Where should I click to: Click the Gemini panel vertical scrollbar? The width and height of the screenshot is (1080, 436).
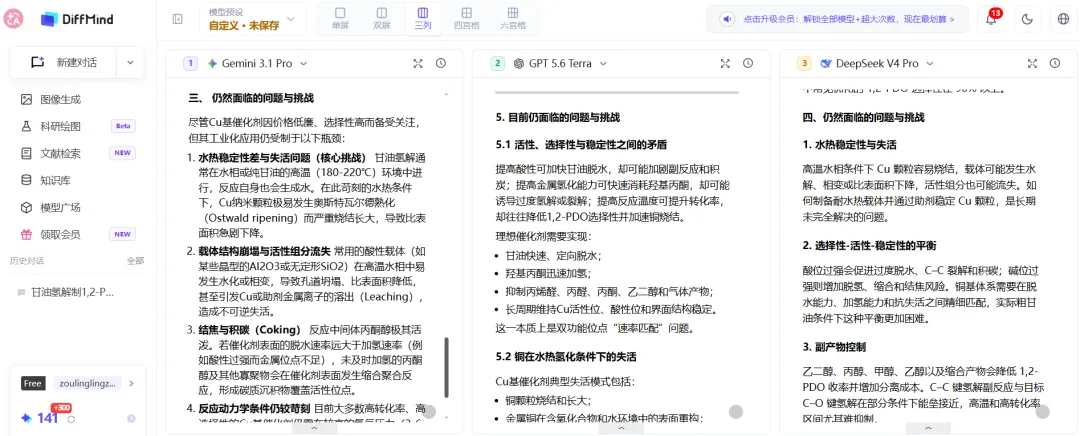coord(447,366)
